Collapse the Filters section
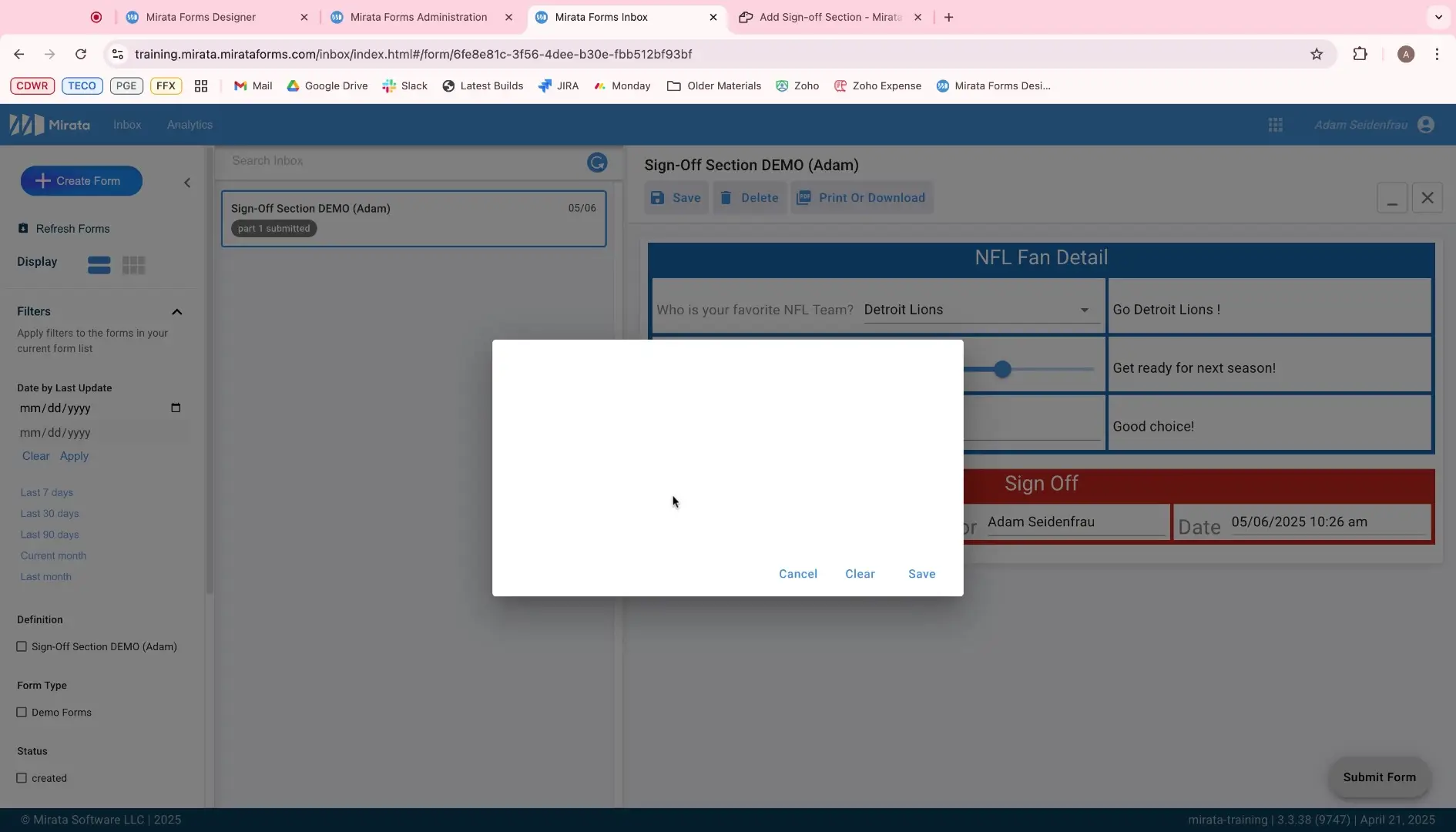This screenshot has width=1456, height=832. [x=178, y=312]
